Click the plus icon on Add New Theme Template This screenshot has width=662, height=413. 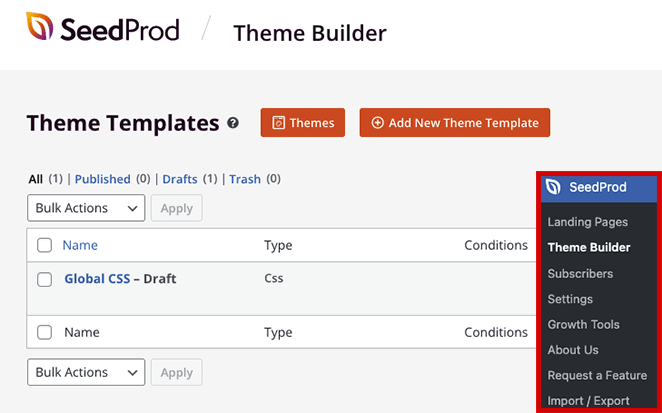(x=377, y=123)
